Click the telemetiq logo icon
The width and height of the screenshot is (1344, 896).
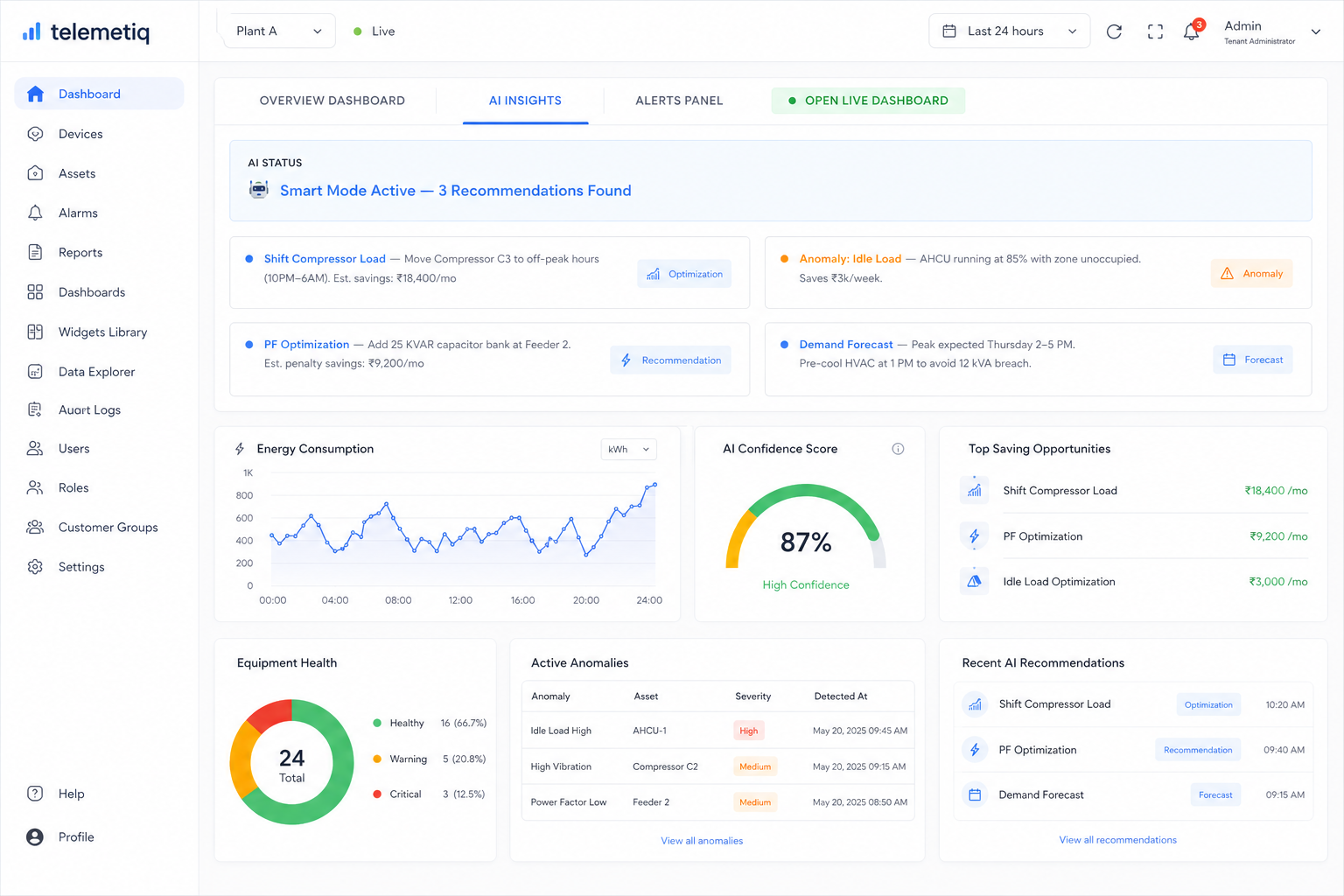coord(31,31)
